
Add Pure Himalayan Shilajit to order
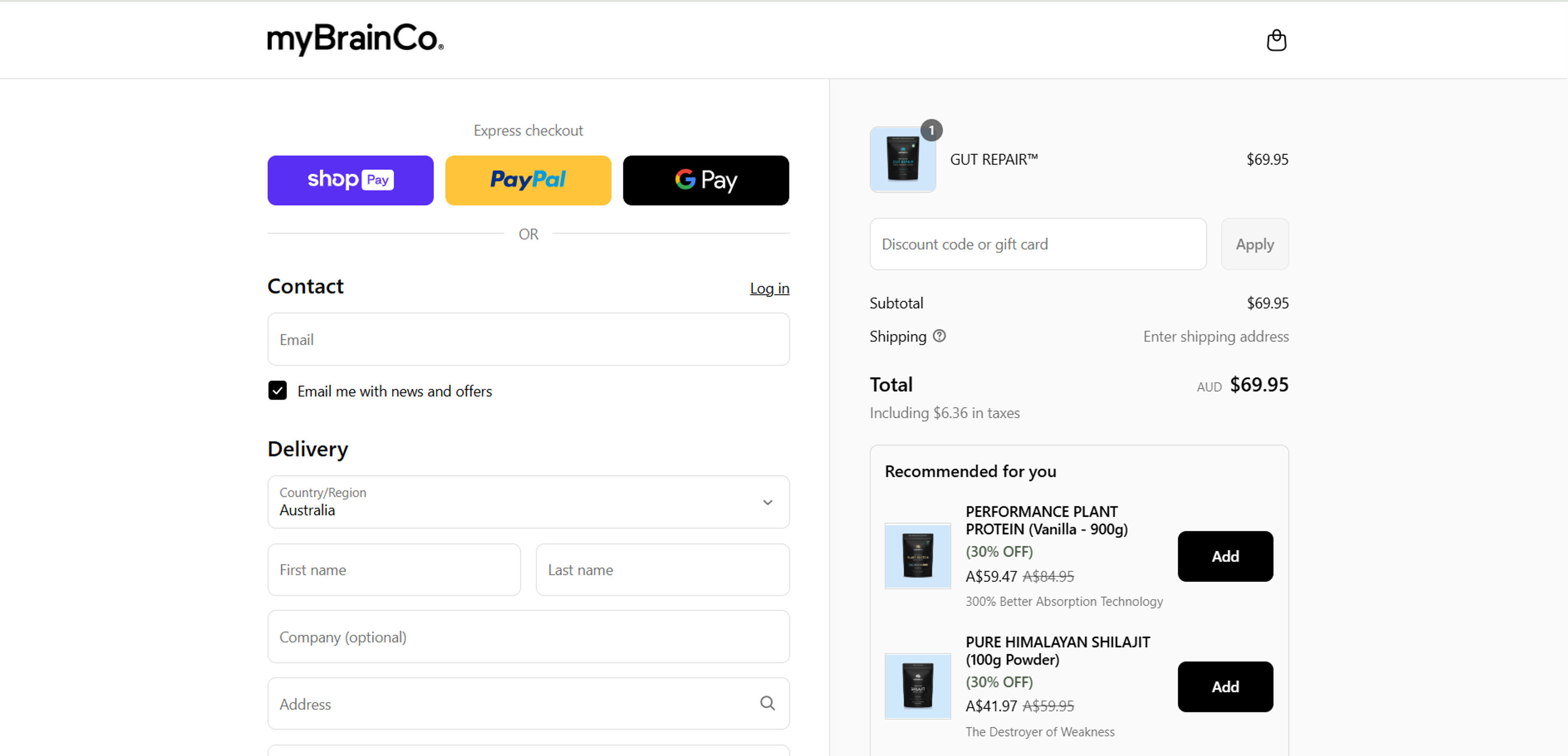pyautogui.click(x=1225, y=686)
